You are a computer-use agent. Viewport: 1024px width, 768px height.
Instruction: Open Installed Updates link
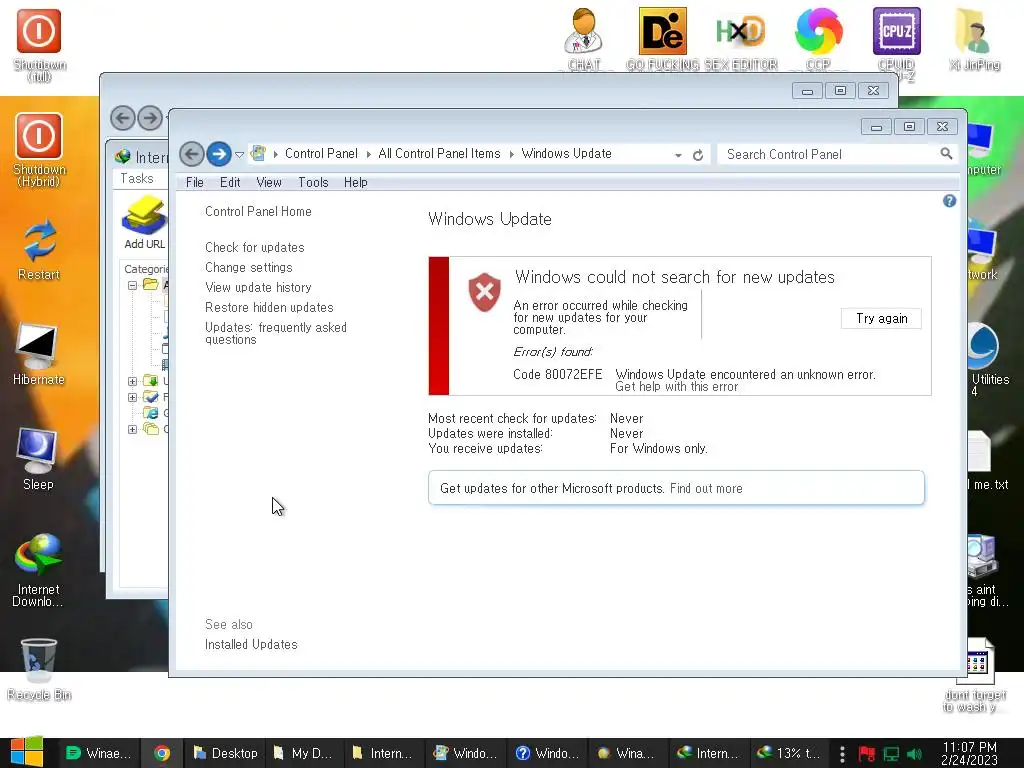(251, 645)
